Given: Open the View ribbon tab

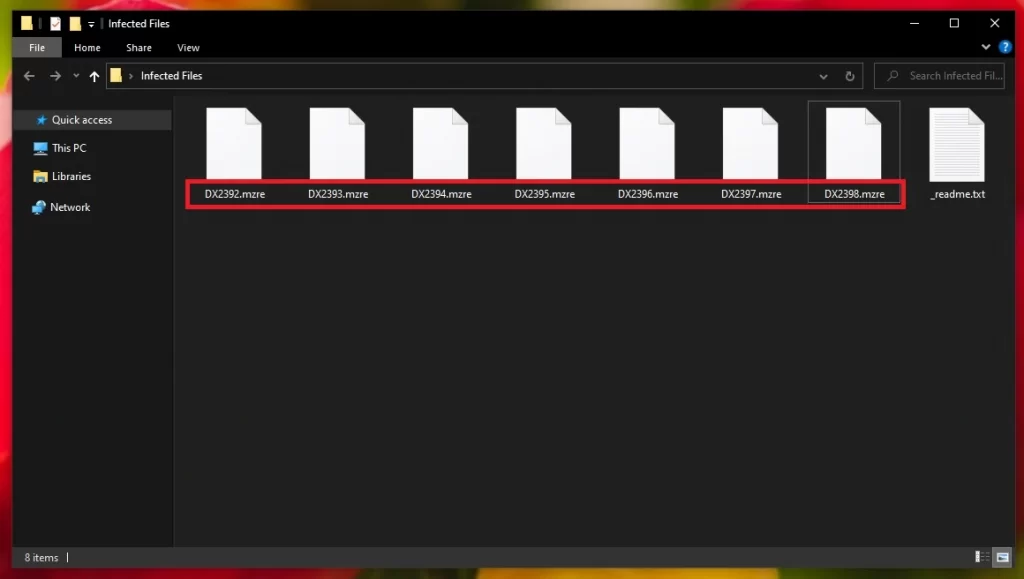Looking at the screenshot, I should 188,48.
